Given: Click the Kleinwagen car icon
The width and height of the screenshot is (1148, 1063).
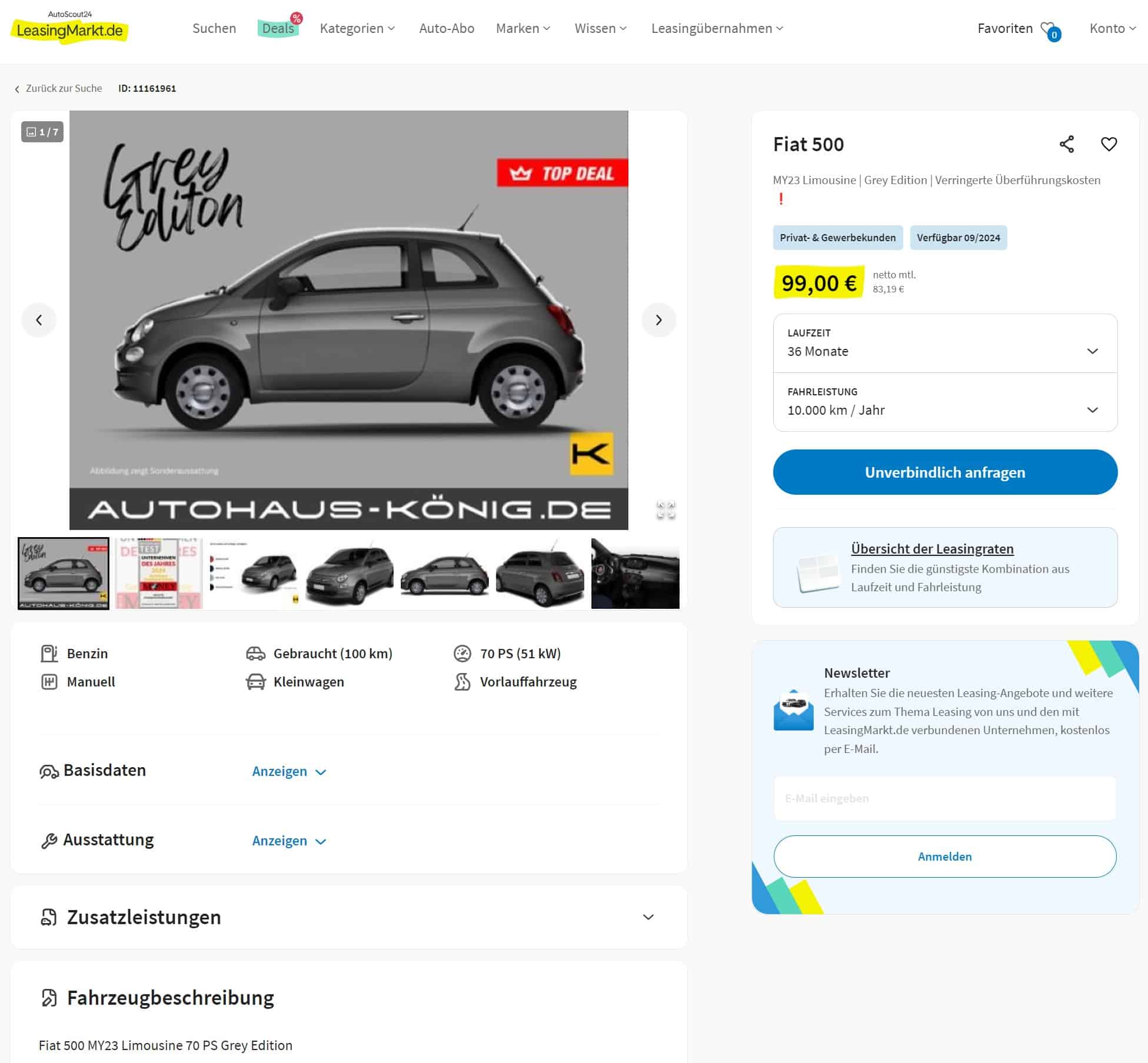Looking at the screenshot, I should 255,682.
